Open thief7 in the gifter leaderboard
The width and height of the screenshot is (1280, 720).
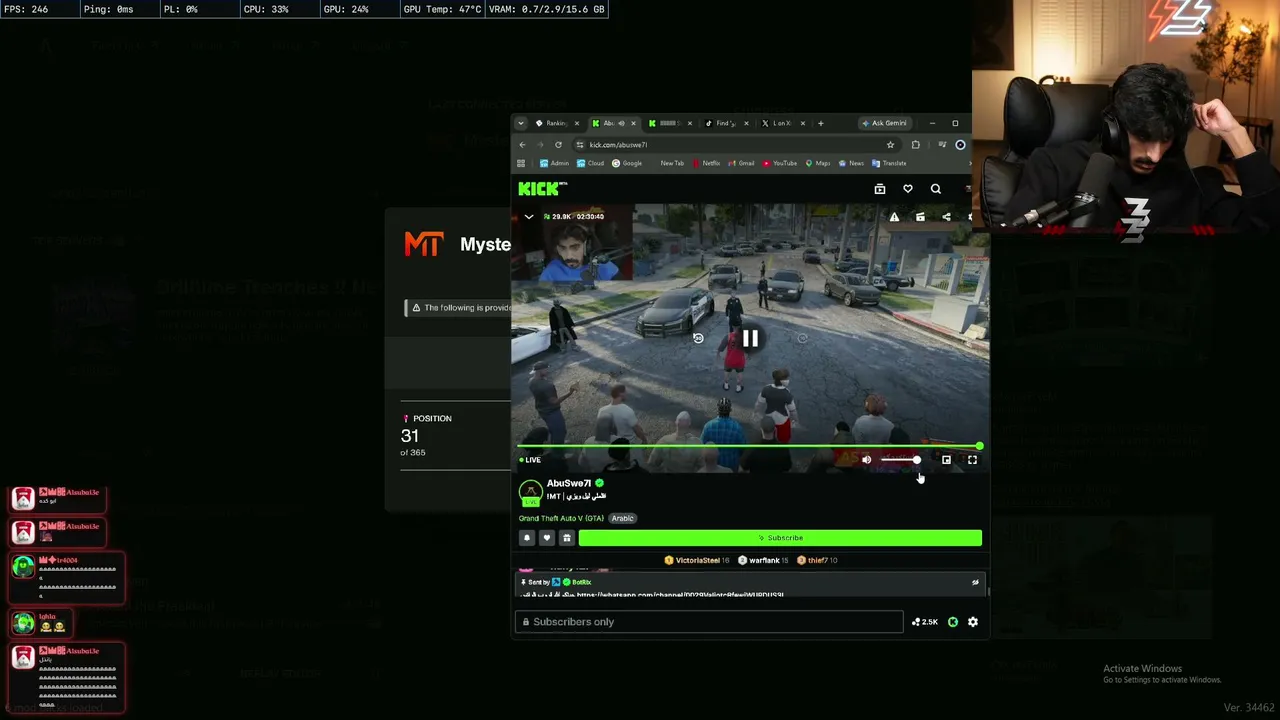pyautogui.click(x=818, y=561)
